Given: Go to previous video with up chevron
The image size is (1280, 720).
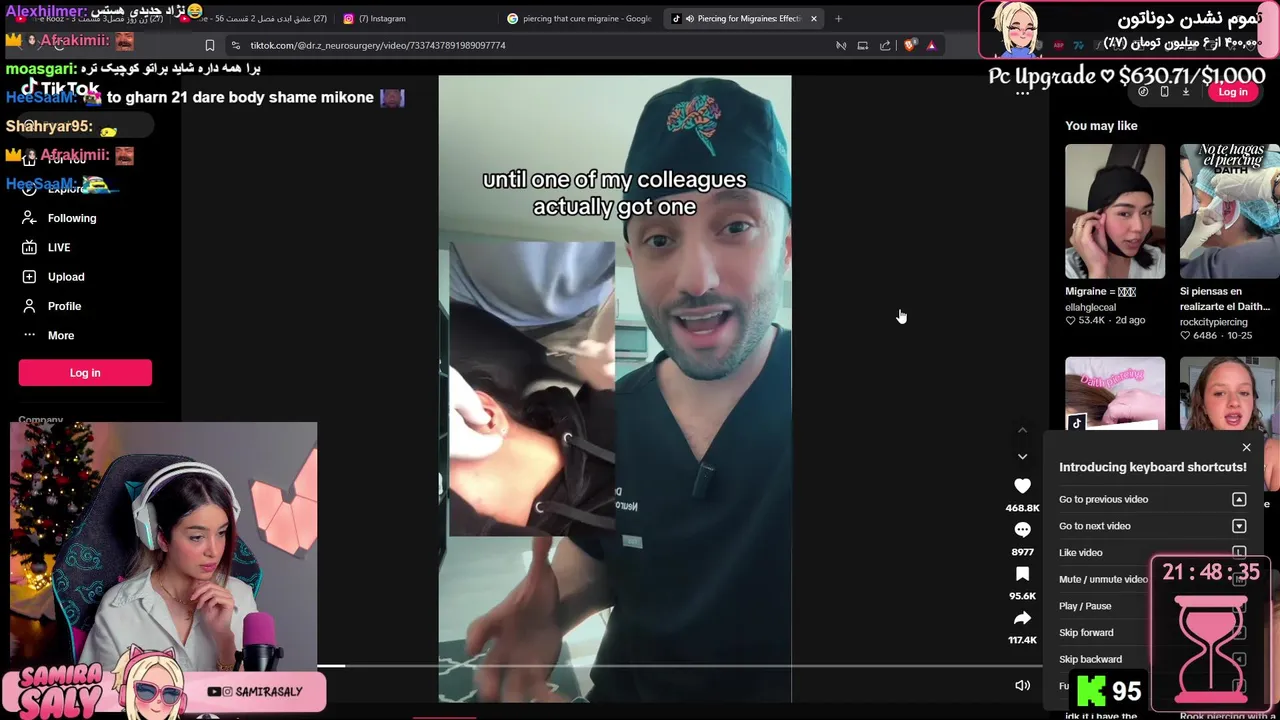Looking at the screenshot, I should 1022,430.
